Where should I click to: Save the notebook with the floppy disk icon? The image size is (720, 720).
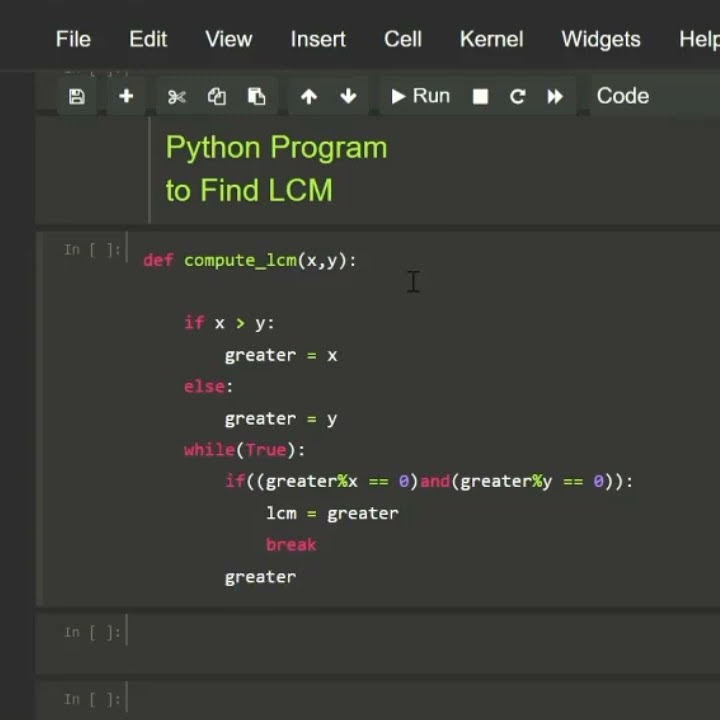pos(77,96)
